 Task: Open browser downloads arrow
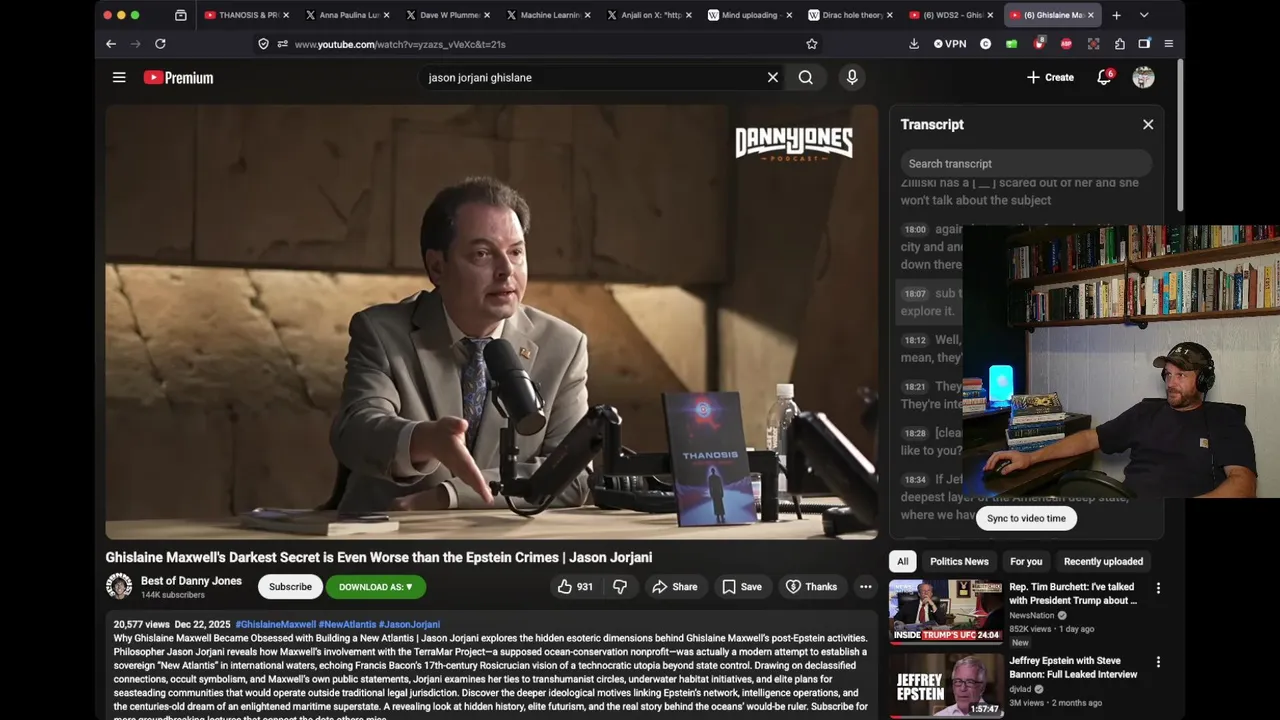tap(914, 44)
